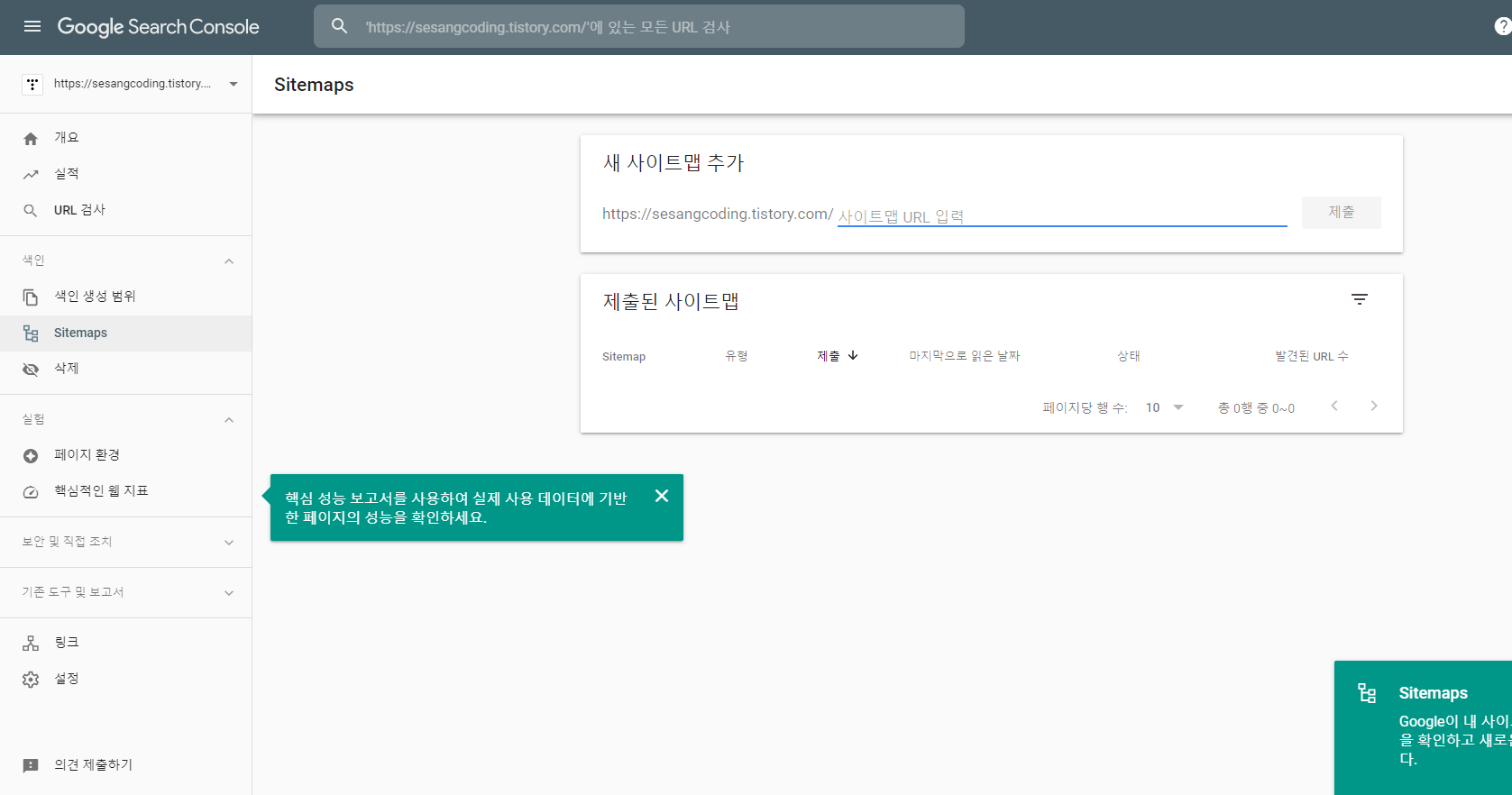Click the 상태 column header

[x=1129, y=356]
